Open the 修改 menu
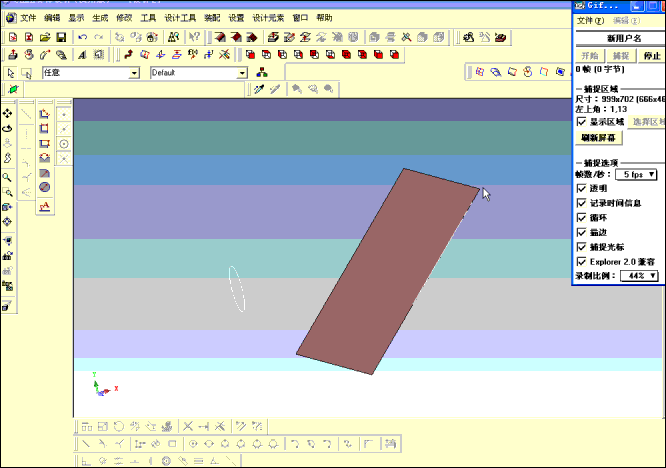This screenshot has height=468, width=666. coord(124,18)
